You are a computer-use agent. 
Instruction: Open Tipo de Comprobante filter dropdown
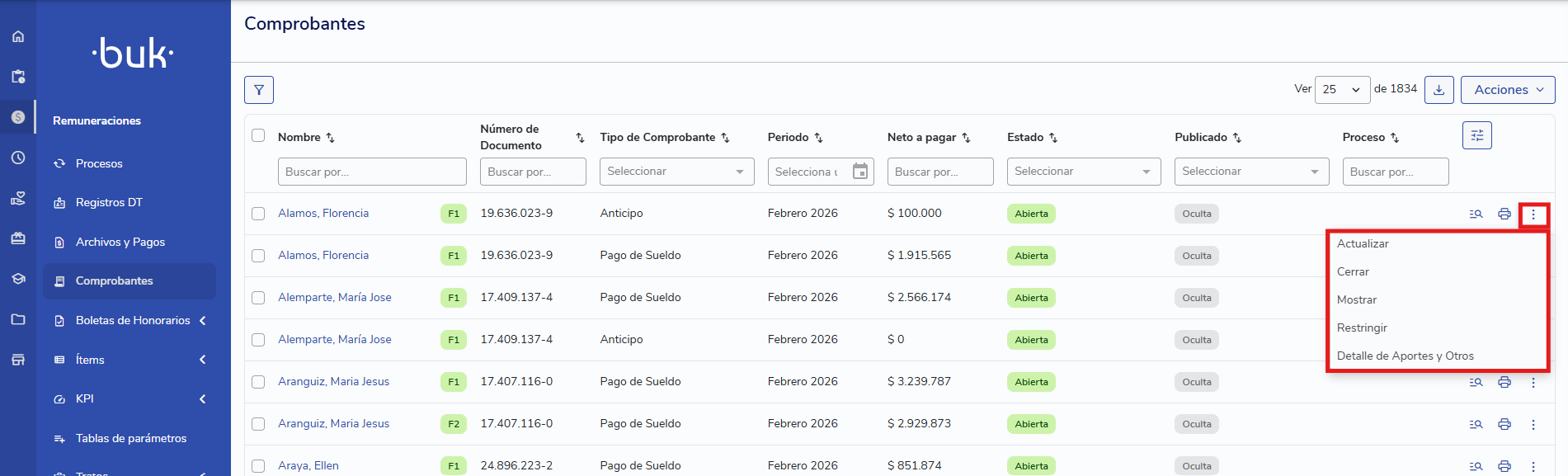pyautogui.click(x=676, y=172)
